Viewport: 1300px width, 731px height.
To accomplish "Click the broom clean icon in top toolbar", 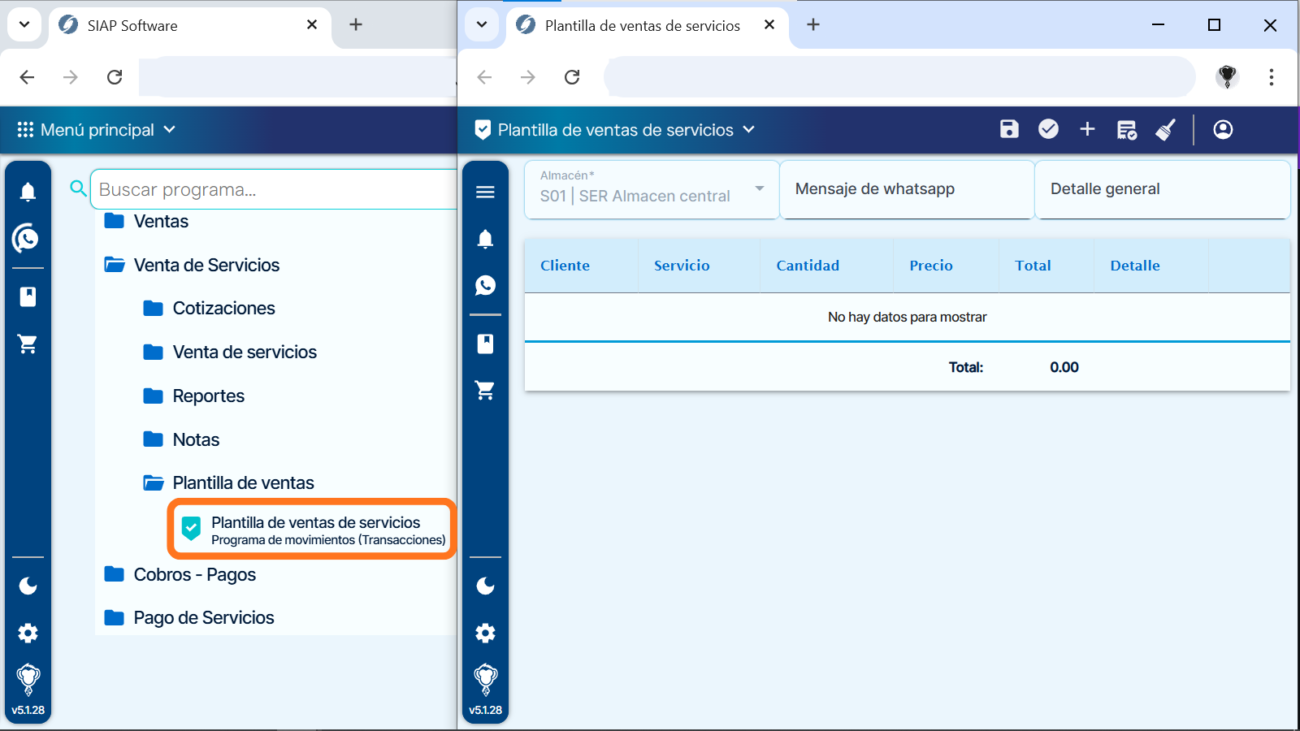I will (1165, 129).
